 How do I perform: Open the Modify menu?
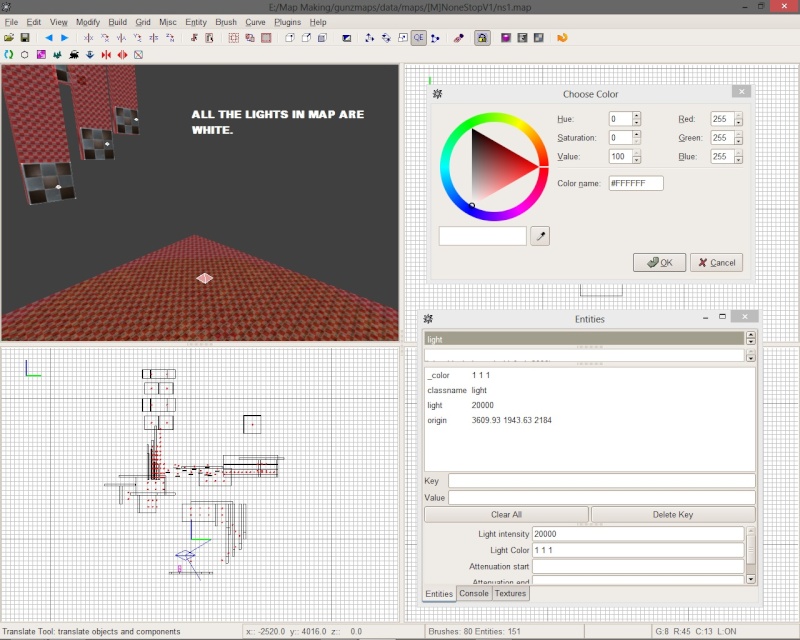pos(88,22)
